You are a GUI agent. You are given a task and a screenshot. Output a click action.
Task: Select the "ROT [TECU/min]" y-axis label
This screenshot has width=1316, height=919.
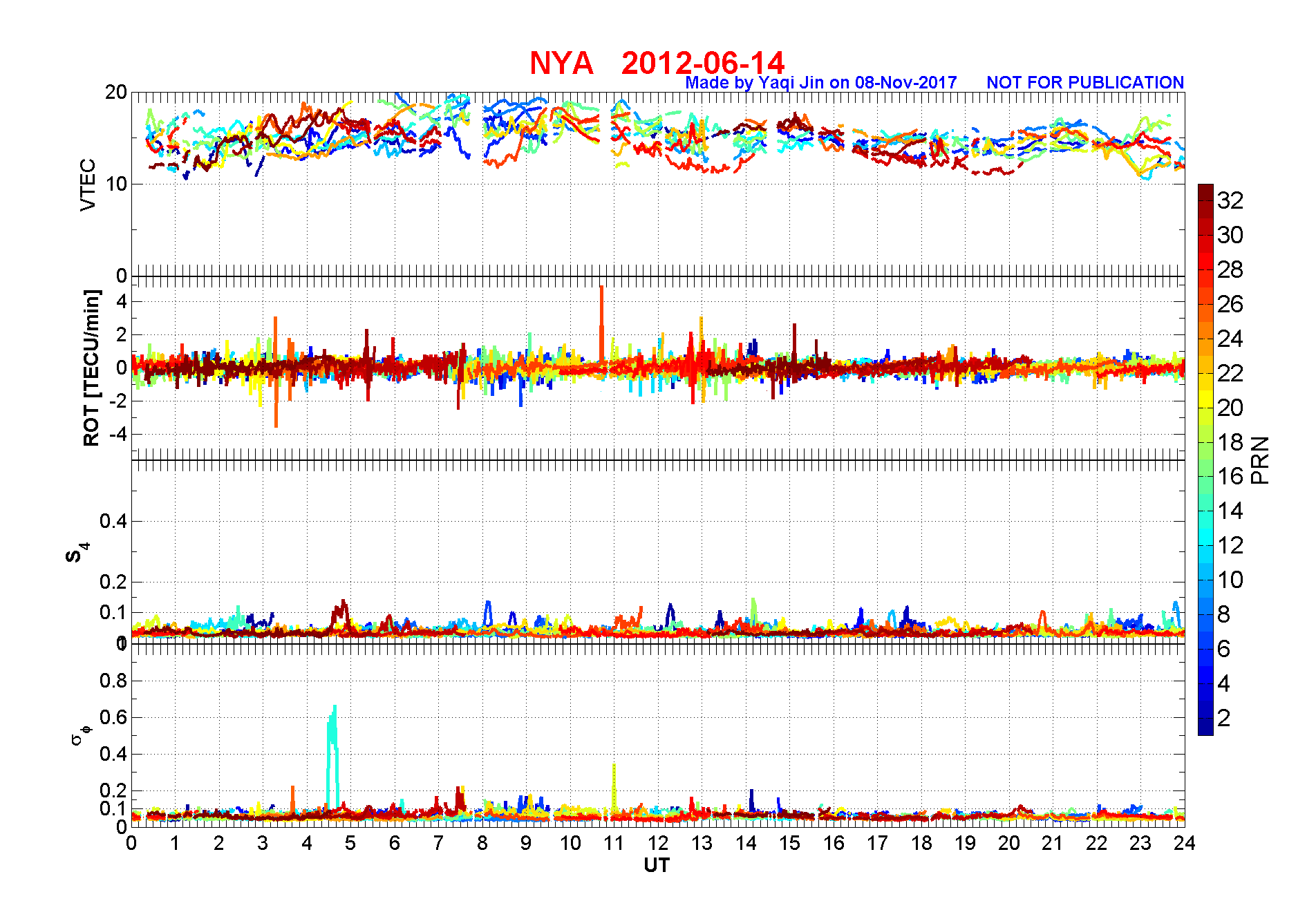point(91,368)
